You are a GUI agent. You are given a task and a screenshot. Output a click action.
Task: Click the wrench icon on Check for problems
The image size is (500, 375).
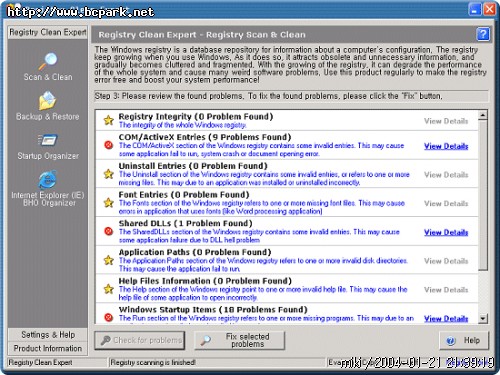(x=106, y=340)
